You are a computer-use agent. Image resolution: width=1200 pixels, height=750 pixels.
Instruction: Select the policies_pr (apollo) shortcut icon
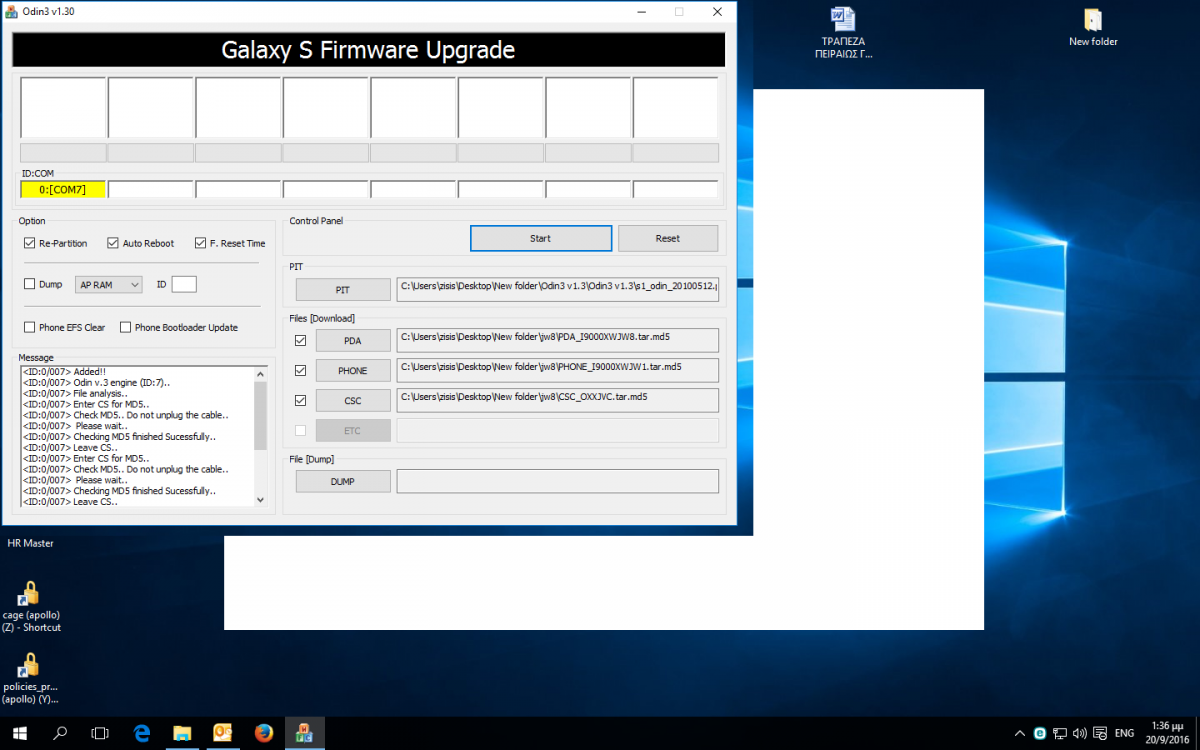[30, 678]
